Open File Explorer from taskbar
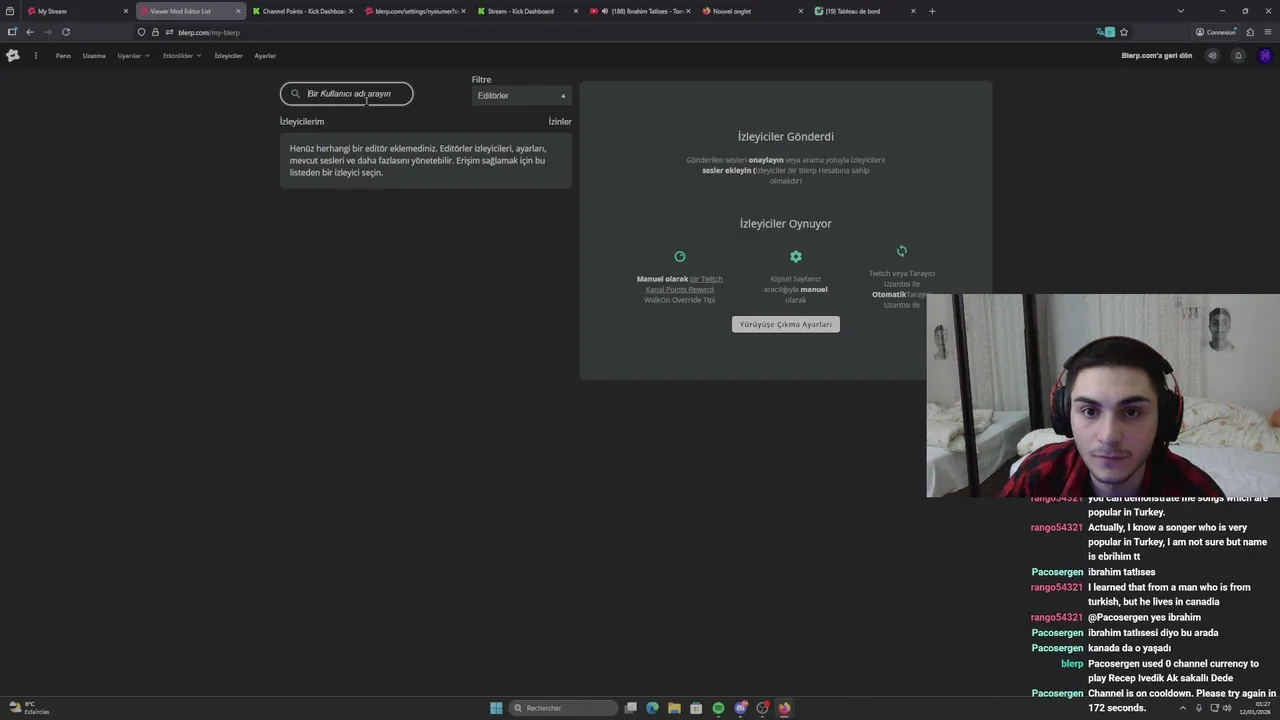Viewport: 1280px width, 720px height. tap(675, 708)
